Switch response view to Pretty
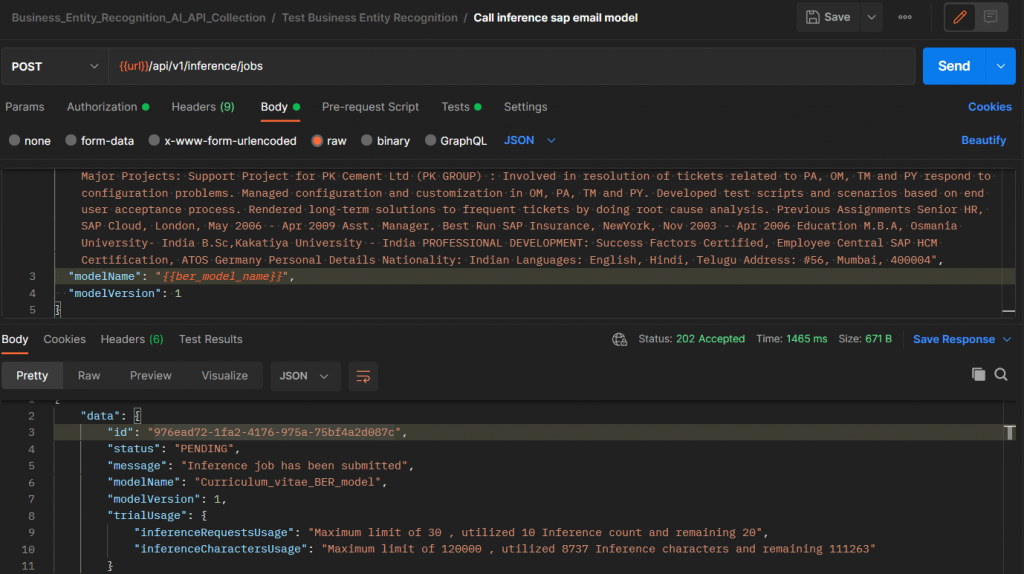1024x574 pixels. 32,375
